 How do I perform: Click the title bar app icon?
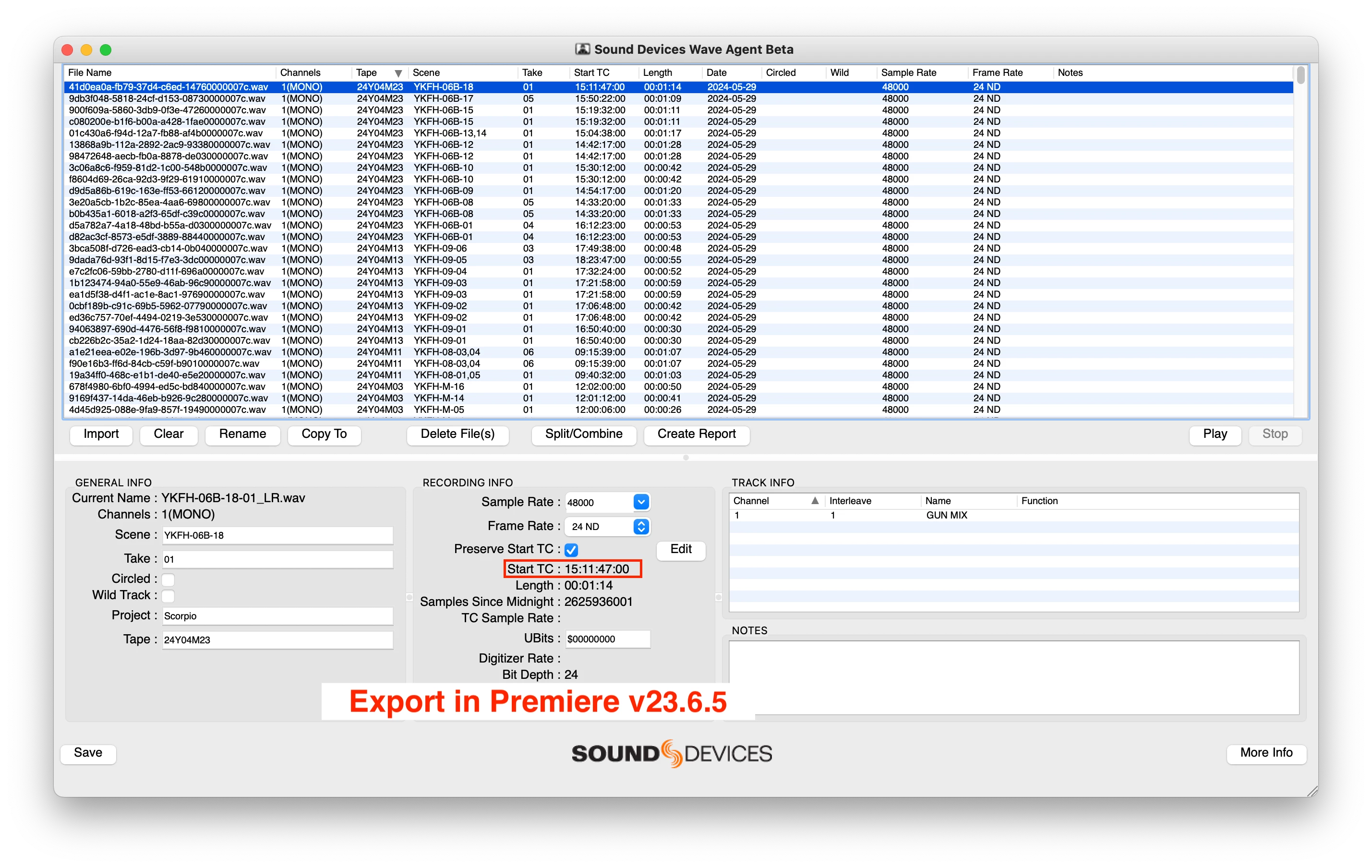pyautogui.click(x=582, y=49)
